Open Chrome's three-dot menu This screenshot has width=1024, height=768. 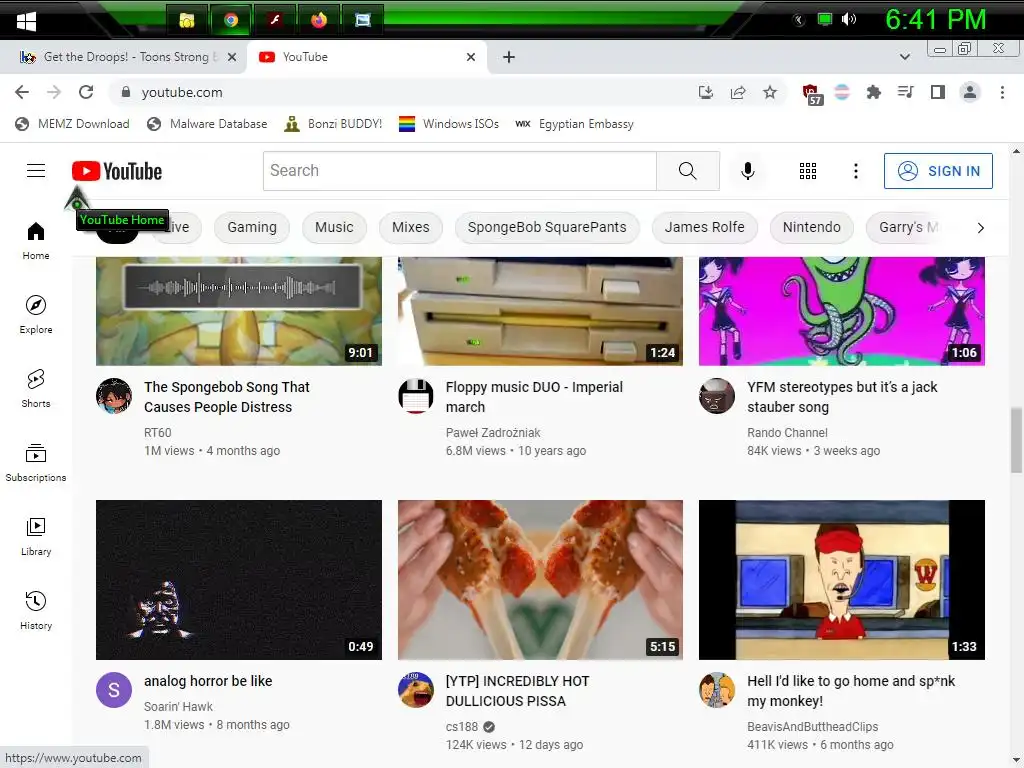1002,92
